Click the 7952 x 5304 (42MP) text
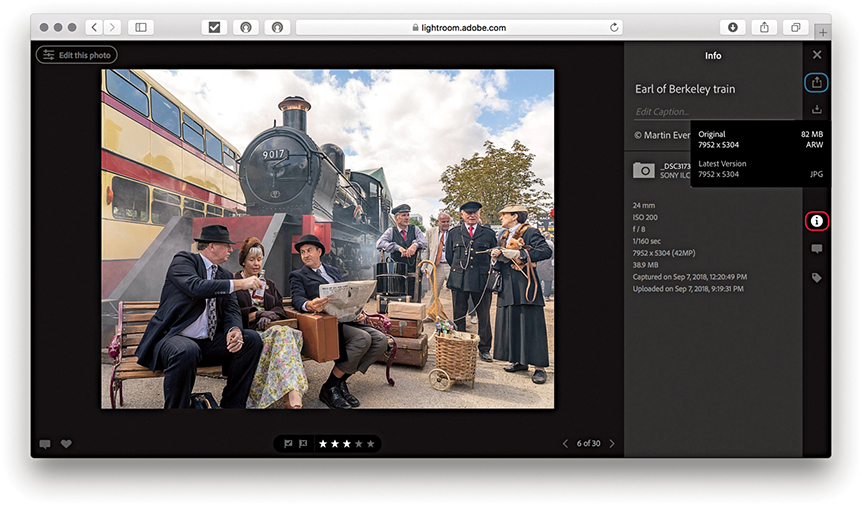Screen dimensions: 862x507 click(664, 253)
